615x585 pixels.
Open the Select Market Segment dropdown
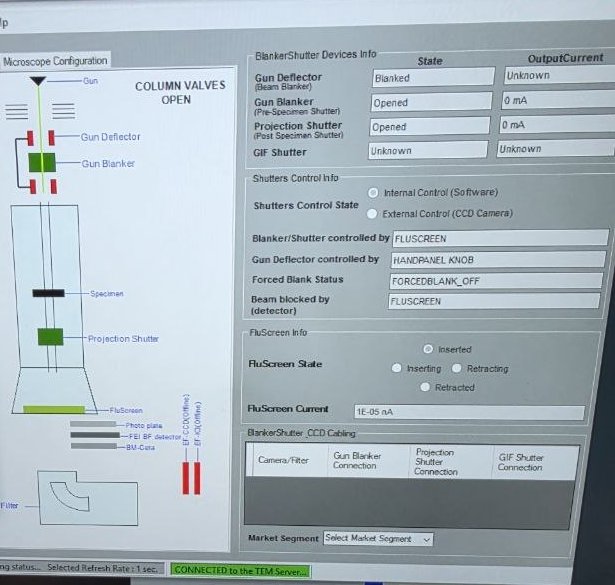(x=378, y=539)
